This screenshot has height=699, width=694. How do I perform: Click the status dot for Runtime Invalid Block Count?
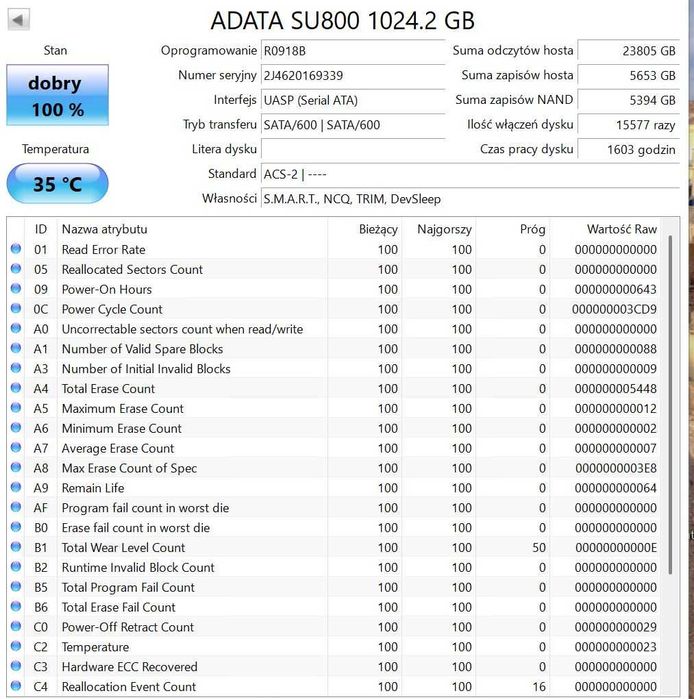coord(16,567)
